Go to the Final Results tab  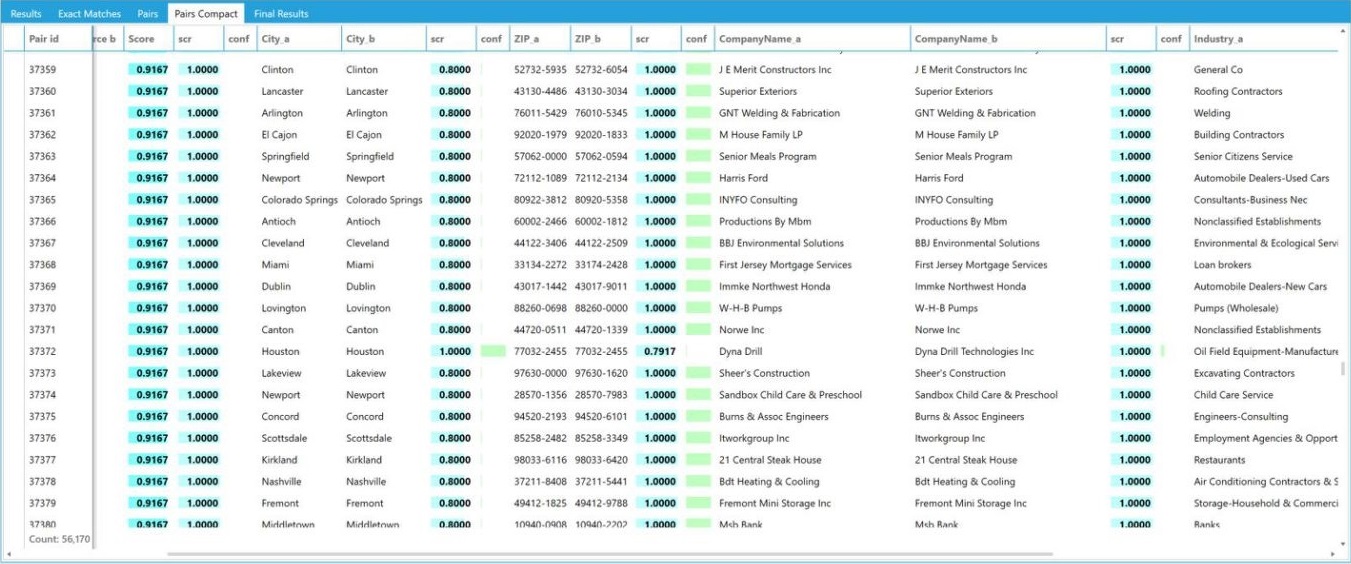[x=281, y=14]
